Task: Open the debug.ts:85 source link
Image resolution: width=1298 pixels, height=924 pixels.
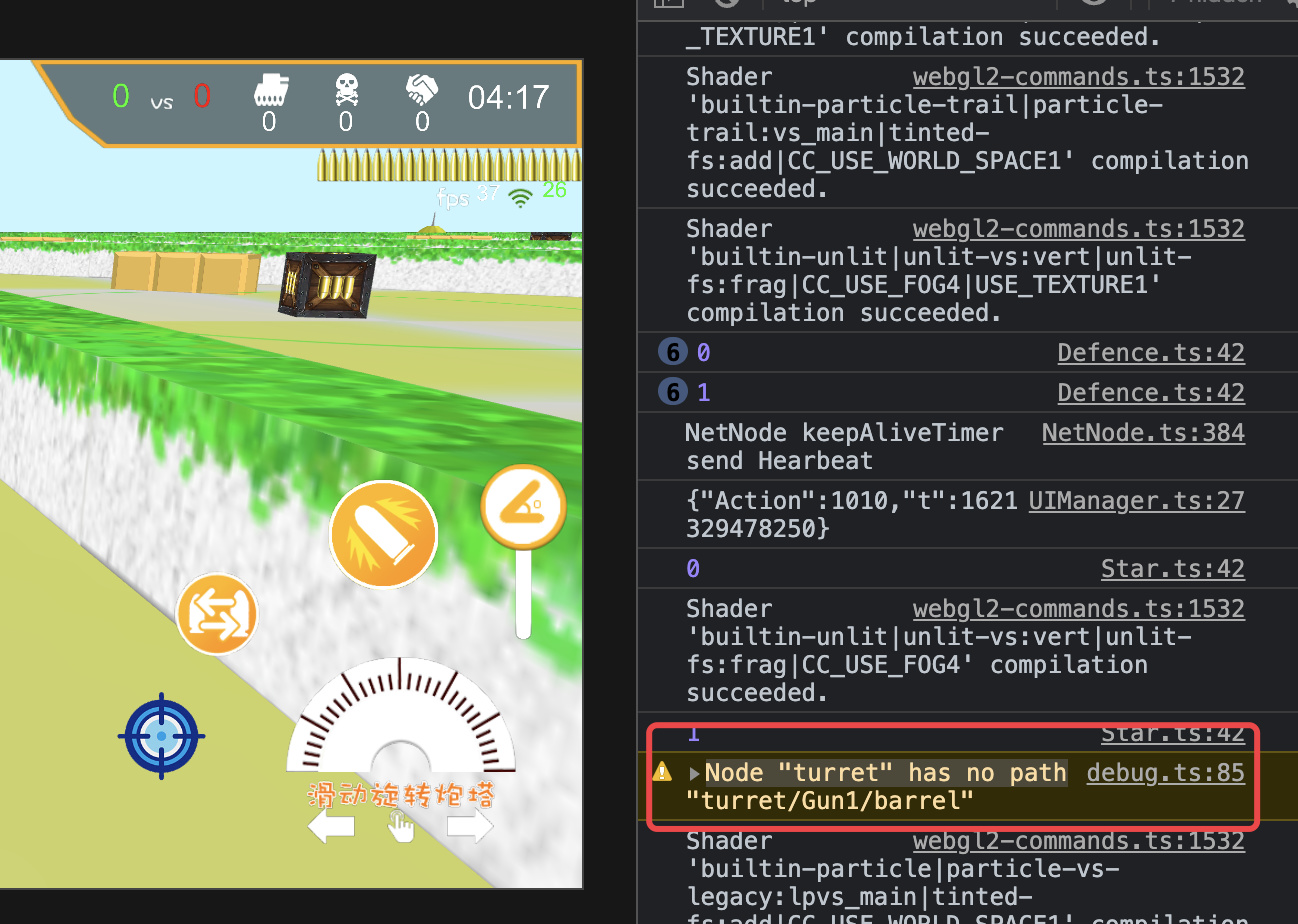Action: [1166, 772]
